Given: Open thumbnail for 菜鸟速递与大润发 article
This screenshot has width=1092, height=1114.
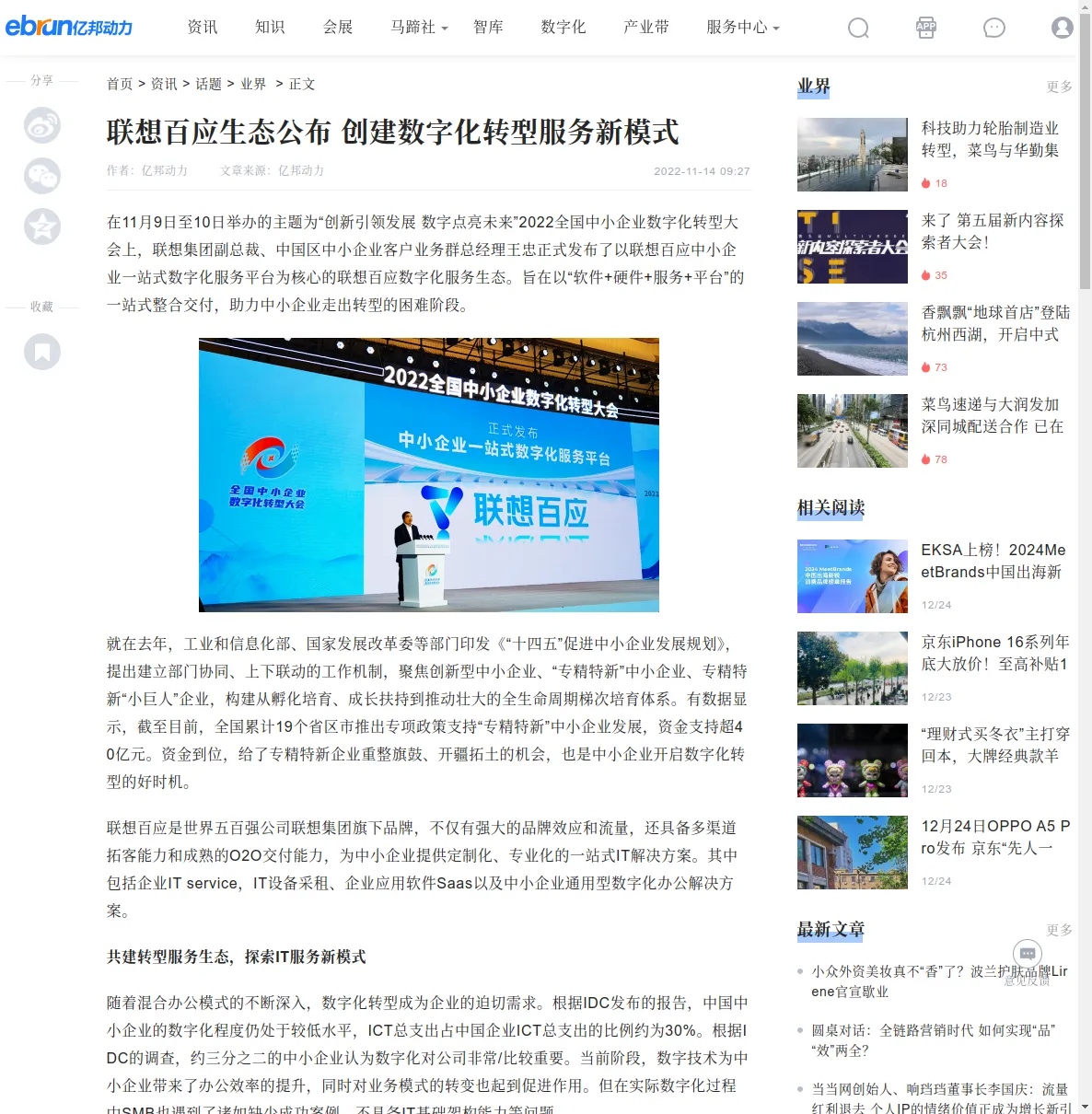Looking at the screenshot, I should point(853,431).
